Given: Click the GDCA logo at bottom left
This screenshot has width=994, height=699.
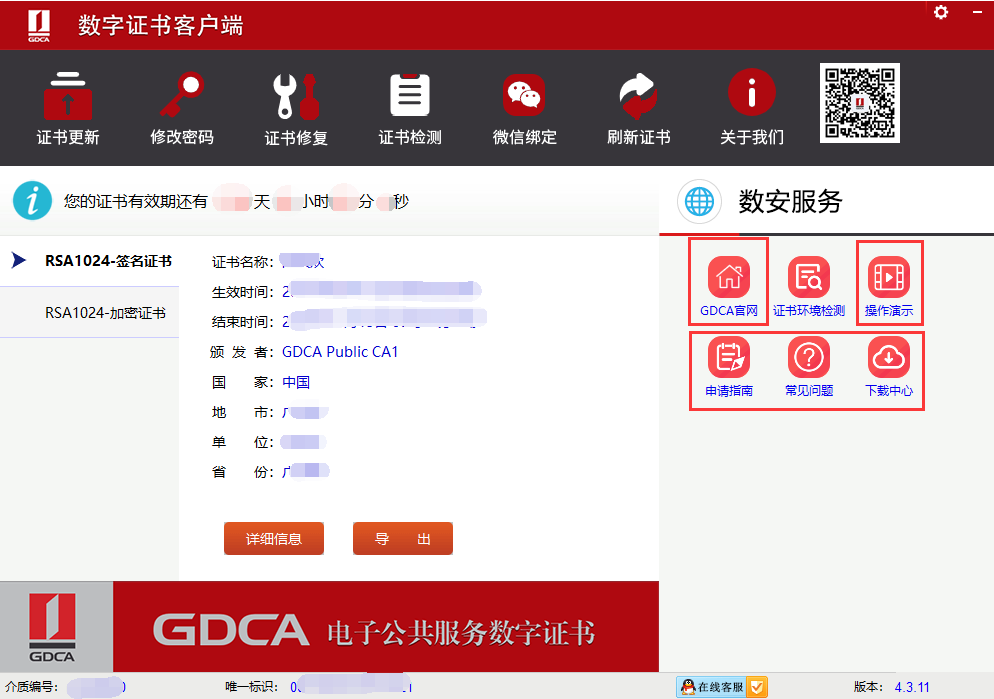Looking at the screenshot, I should 52,627.
